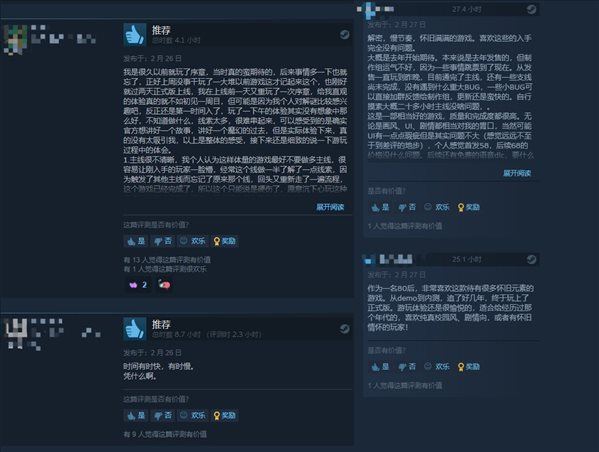This screenshot has width=599, height=452.
Task: Click the thumbs-up recommend icon on first review
Action: tap(134, 35)
